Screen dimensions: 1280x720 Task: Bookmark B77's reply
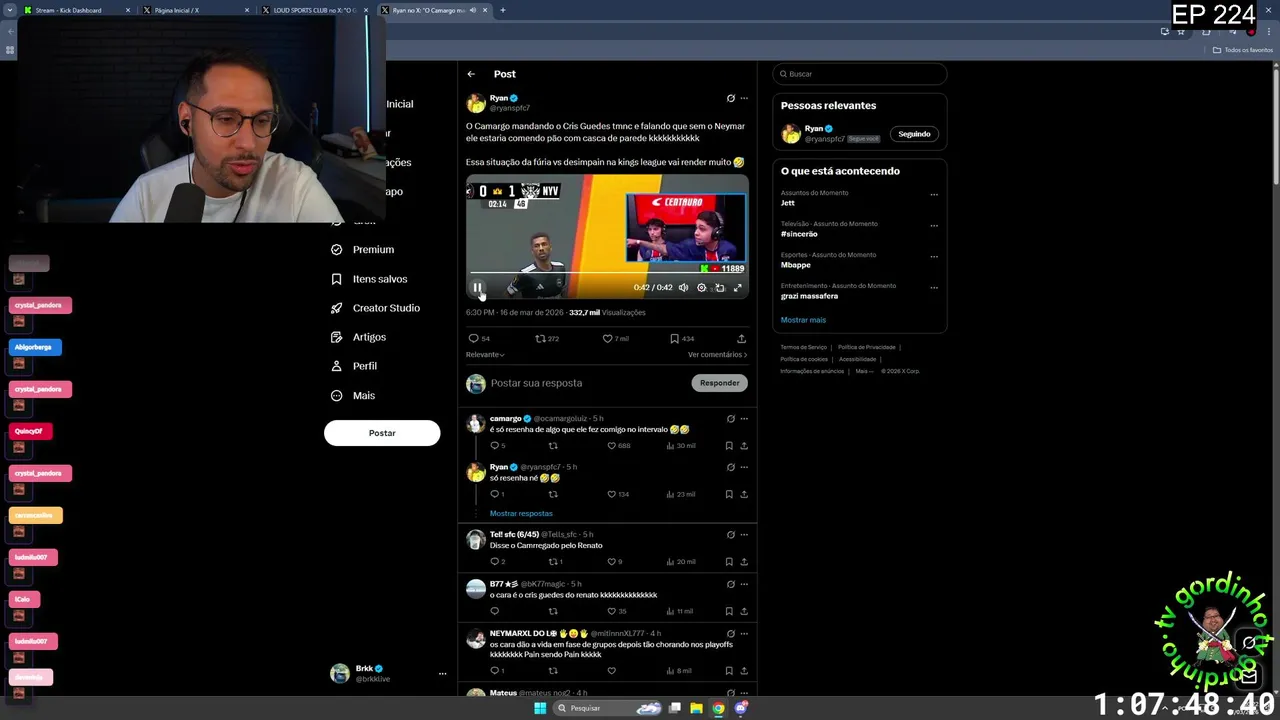(729, 611)
